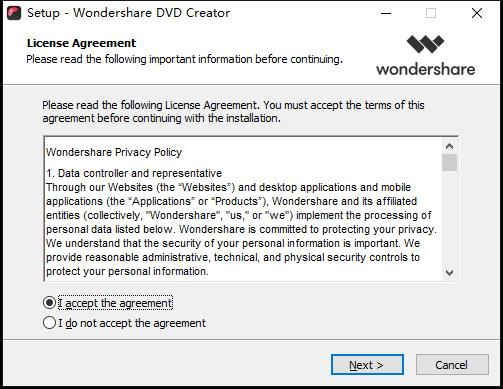Screen dimensions: 503x389
Task: Click the 'License Agreement' bold heading
Action: click(81, 43)
